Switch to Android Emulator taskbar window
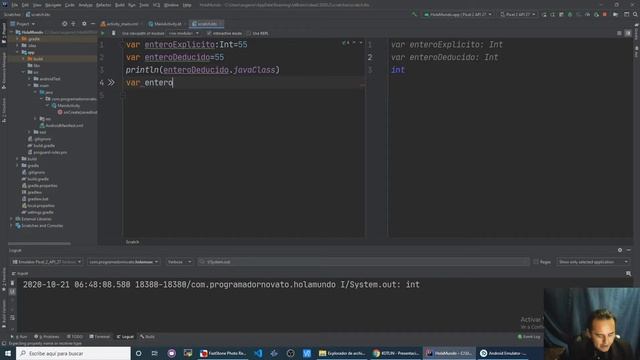This screenshot has height=360, width=640. click(x=502, y=353)
